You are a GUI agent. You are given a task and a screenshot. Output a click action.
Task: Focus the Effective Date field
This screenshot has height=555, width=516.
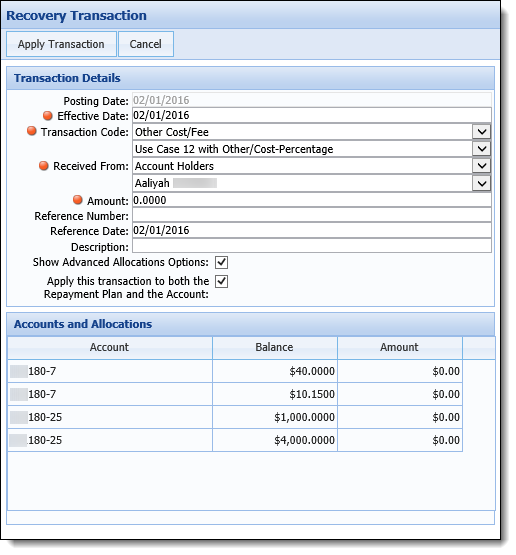(x=312, y=115)
